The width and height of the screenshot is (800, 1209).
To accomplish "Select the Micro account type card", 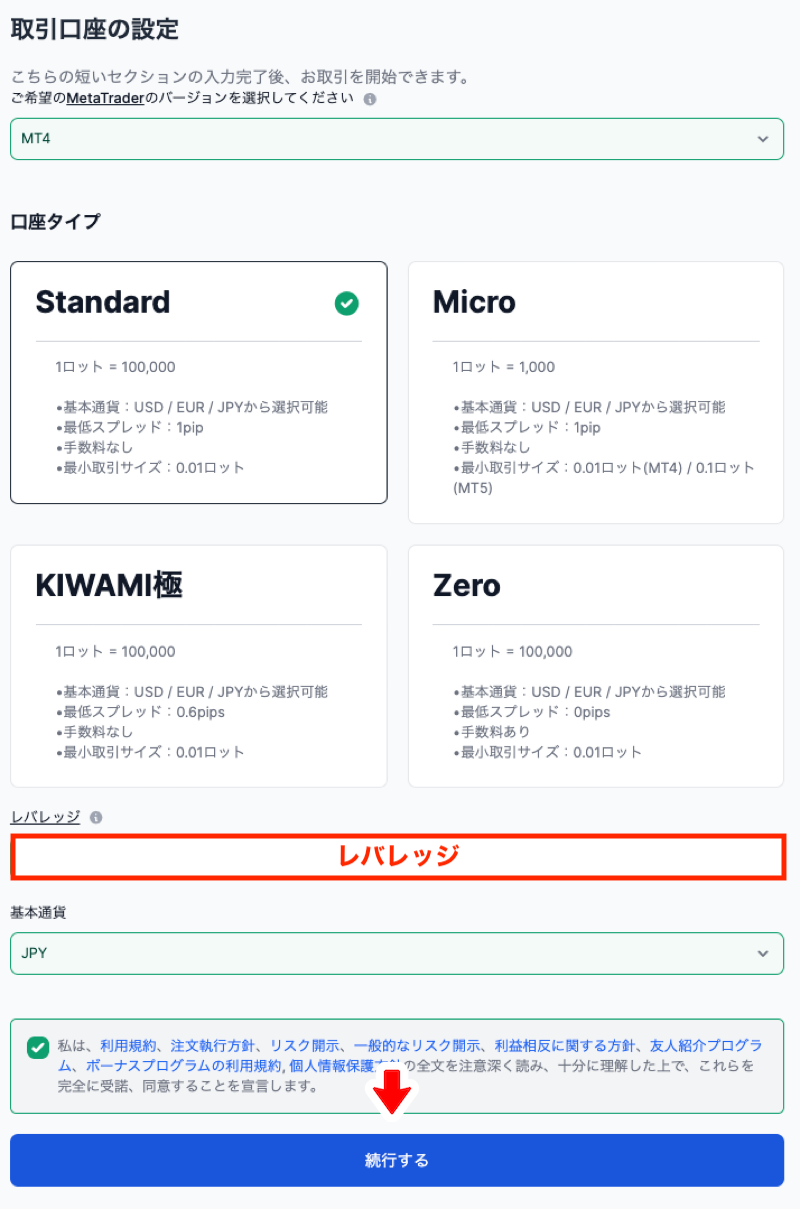I will click(x=596, y=392).
